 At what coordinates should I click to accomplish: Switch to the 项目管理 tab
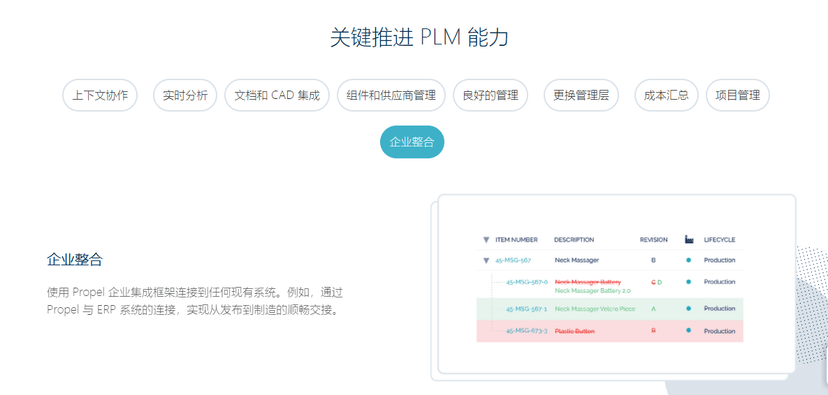[738, 96]
